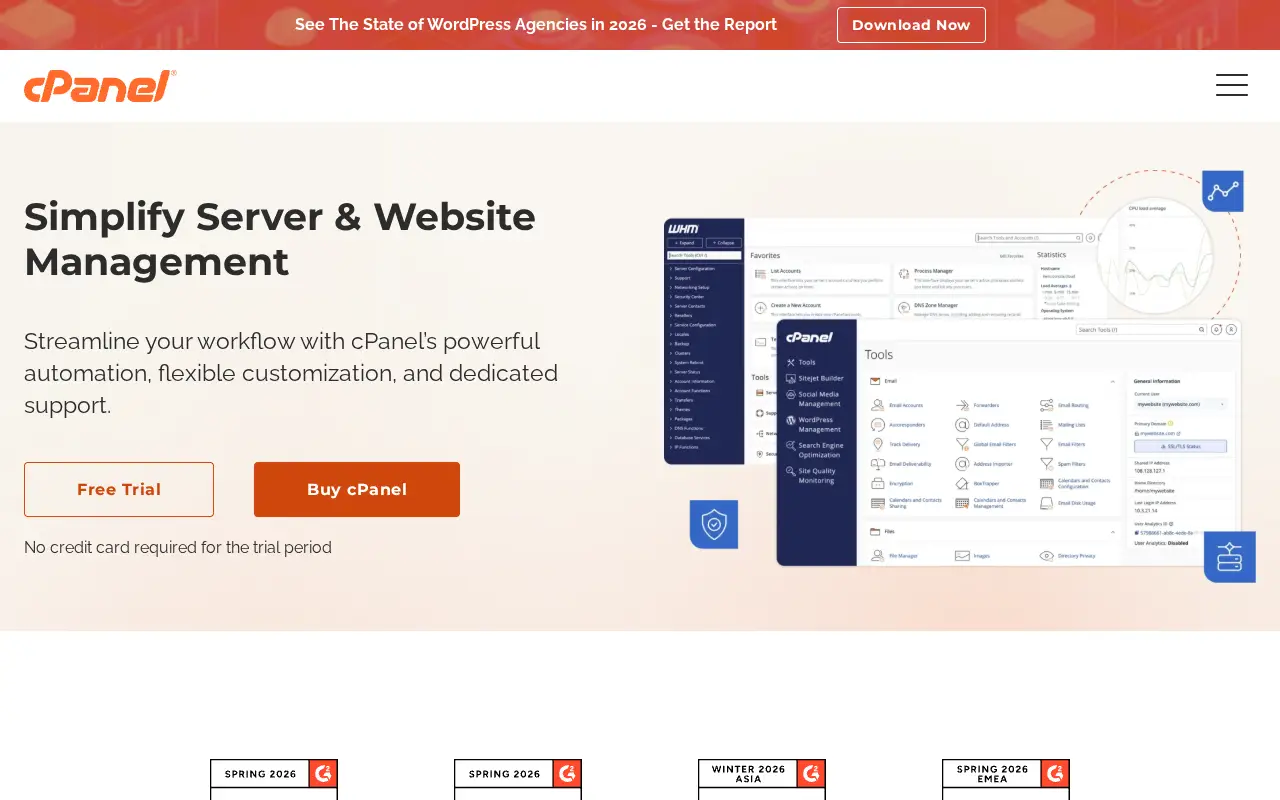
Task: Click the WHM Expand button in the preview
Action: [685, 243]
